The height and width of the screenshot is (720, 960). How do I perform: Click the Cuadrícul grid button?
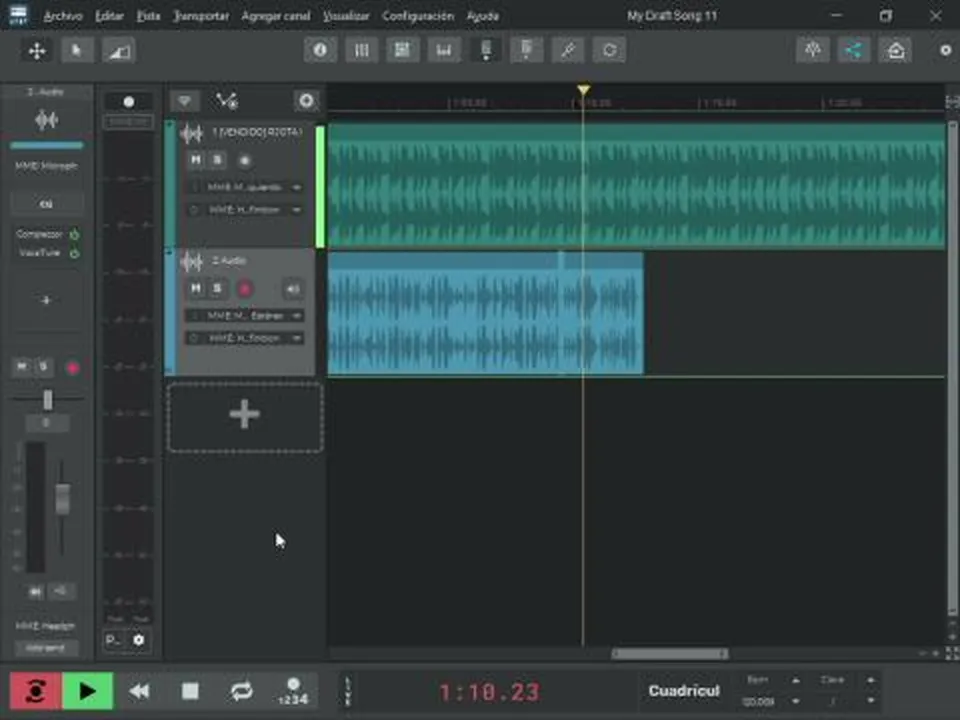(684, 691)
